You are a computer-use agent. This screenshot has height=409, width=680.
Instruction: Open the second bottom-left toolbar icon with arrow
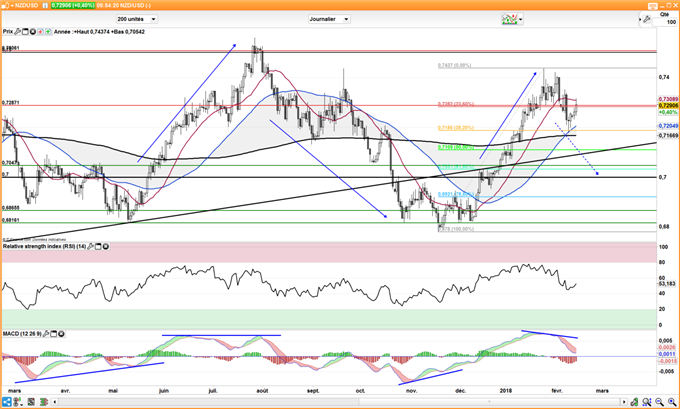[20, 402]
